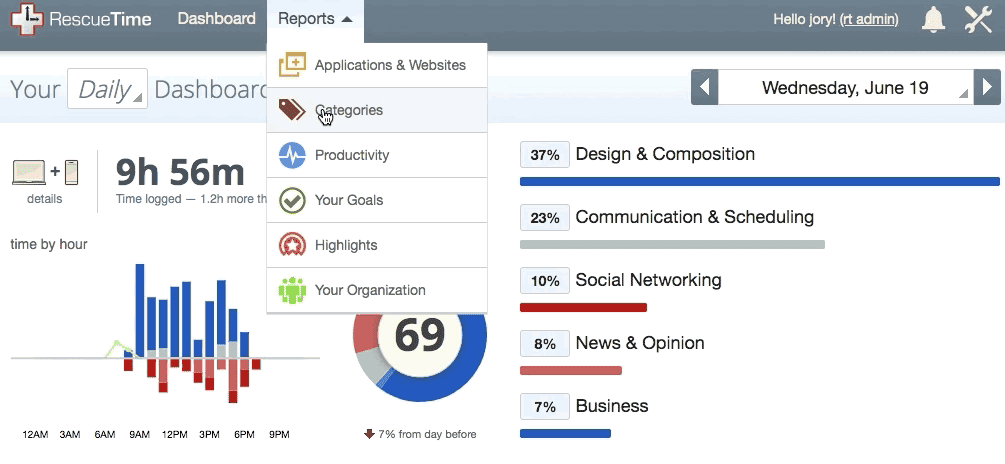Go to the next day arrow
The width and height of the screenshot is (1005, 464).
987,88
